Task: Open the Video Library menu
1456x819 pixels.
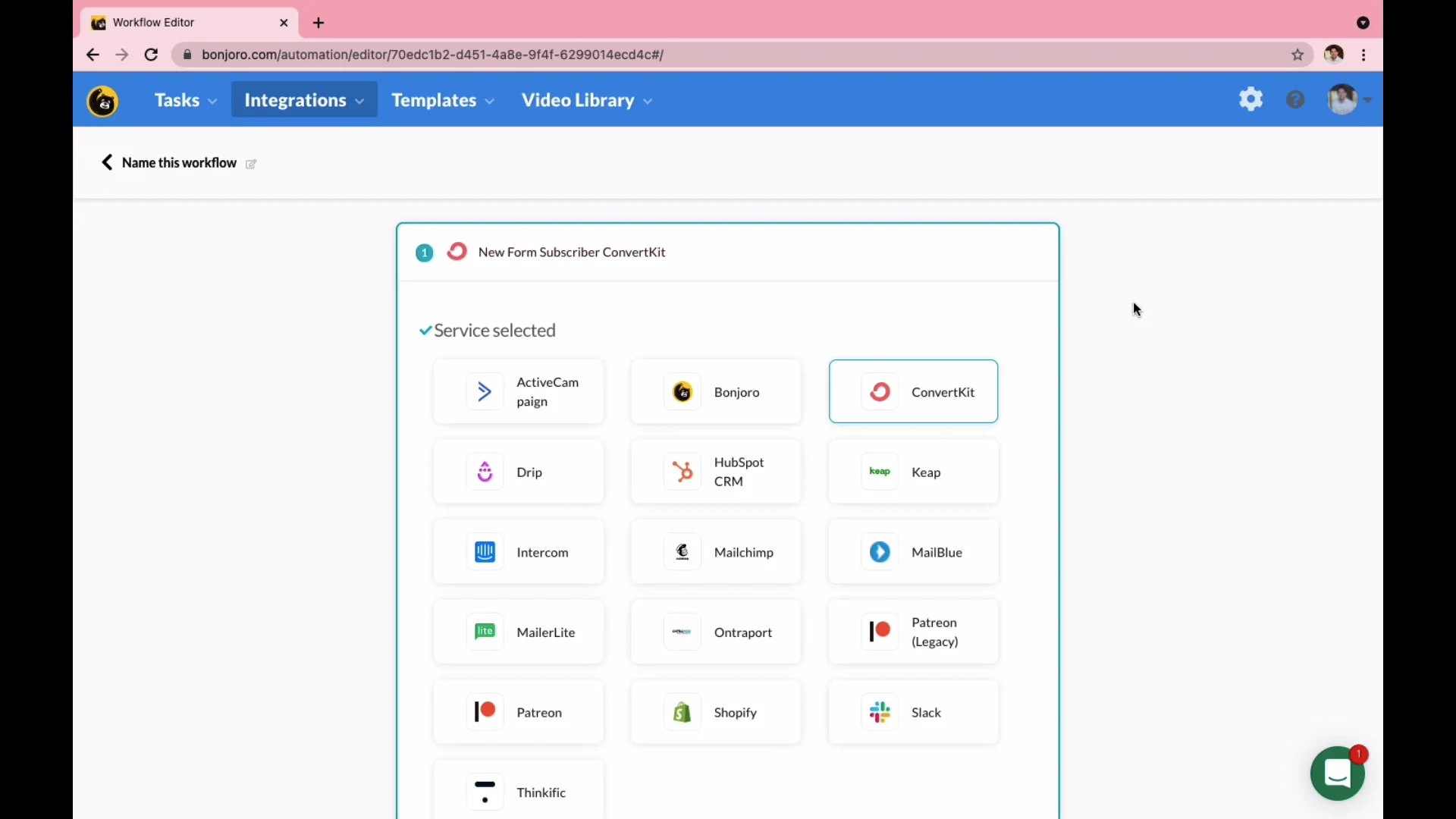Action: coord(586,100)
